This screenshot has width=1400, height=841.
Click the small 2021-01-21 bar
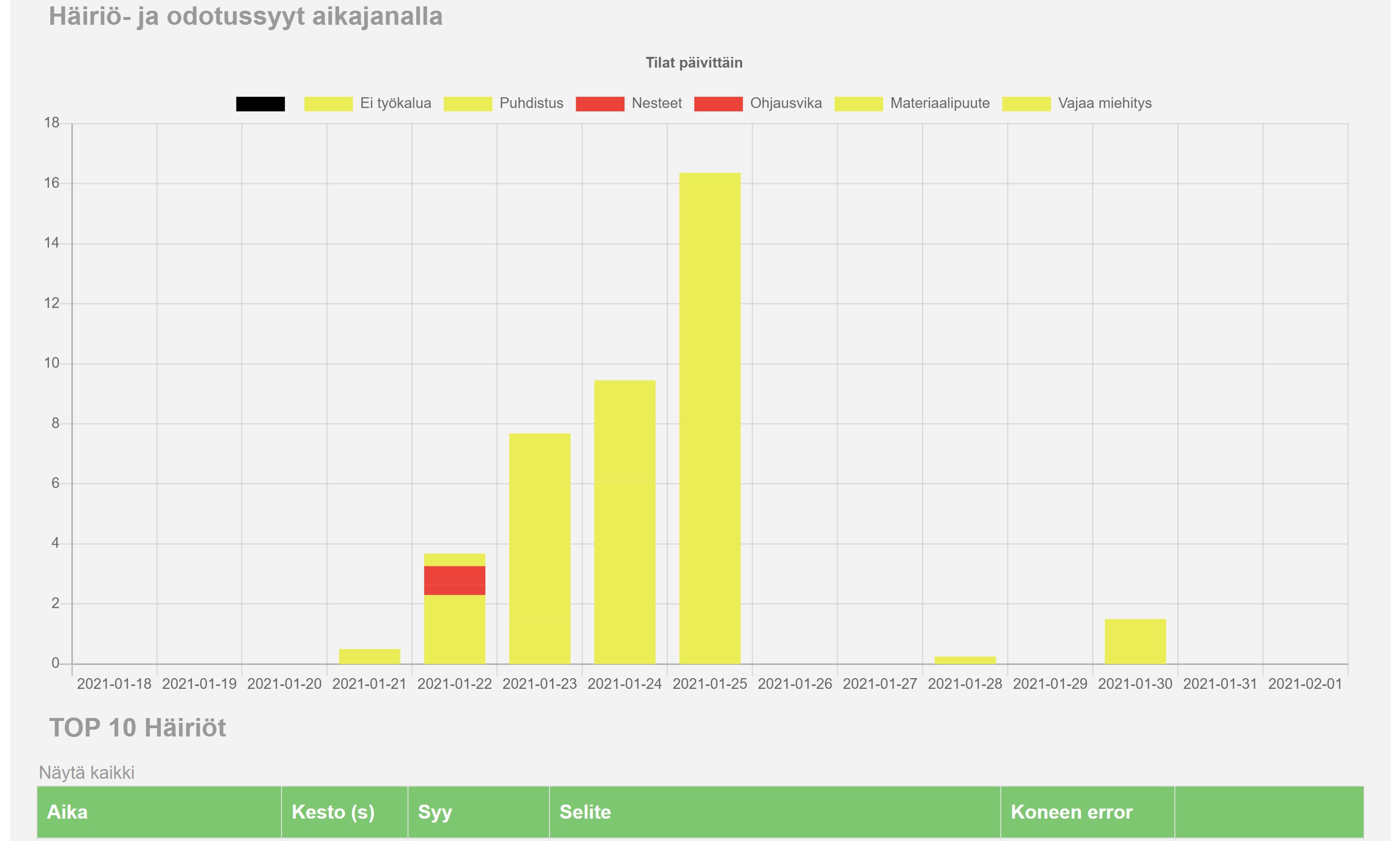(370, 656)
